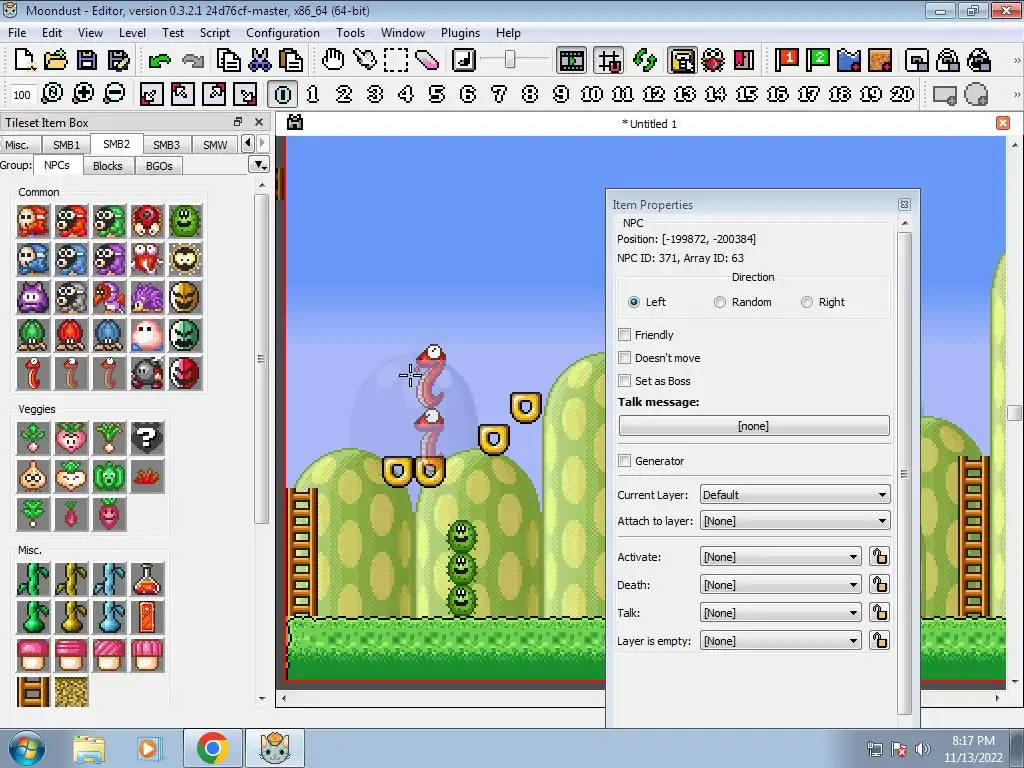Paste items from clipboard

[291, 60]
